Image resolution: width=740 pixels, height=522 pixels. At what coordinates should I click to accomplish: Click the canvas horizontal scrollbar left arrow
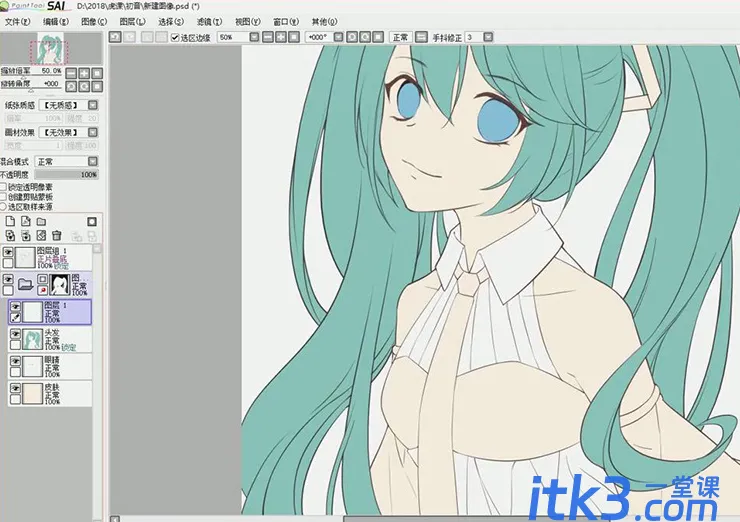pyautogui.click(x=114, y=519)
